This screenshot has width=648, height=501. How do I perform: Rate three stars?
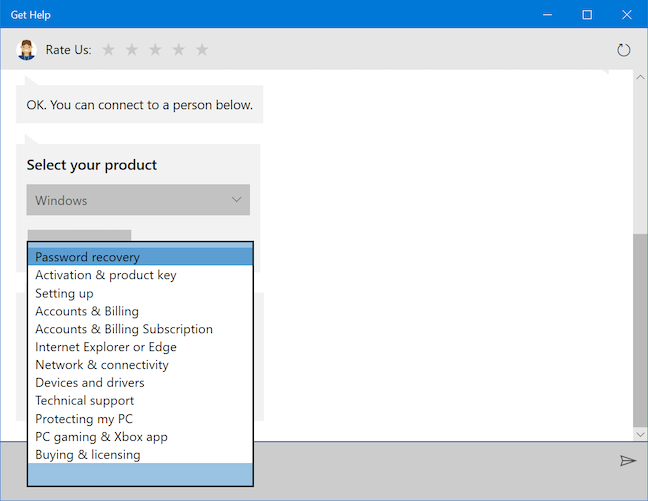pyautogui.click(x=155, y=50)
